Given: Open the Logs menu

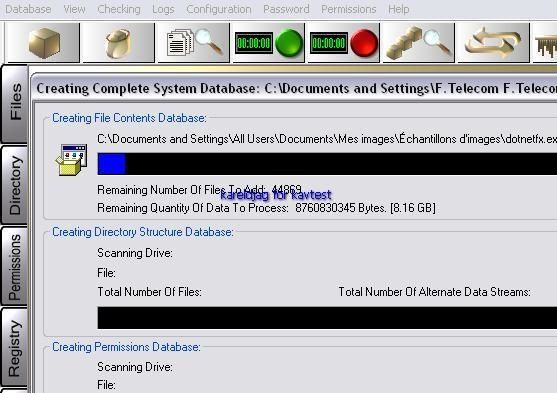Looking at the screenshot, I should pyautogui.click(x=163, y=9).
